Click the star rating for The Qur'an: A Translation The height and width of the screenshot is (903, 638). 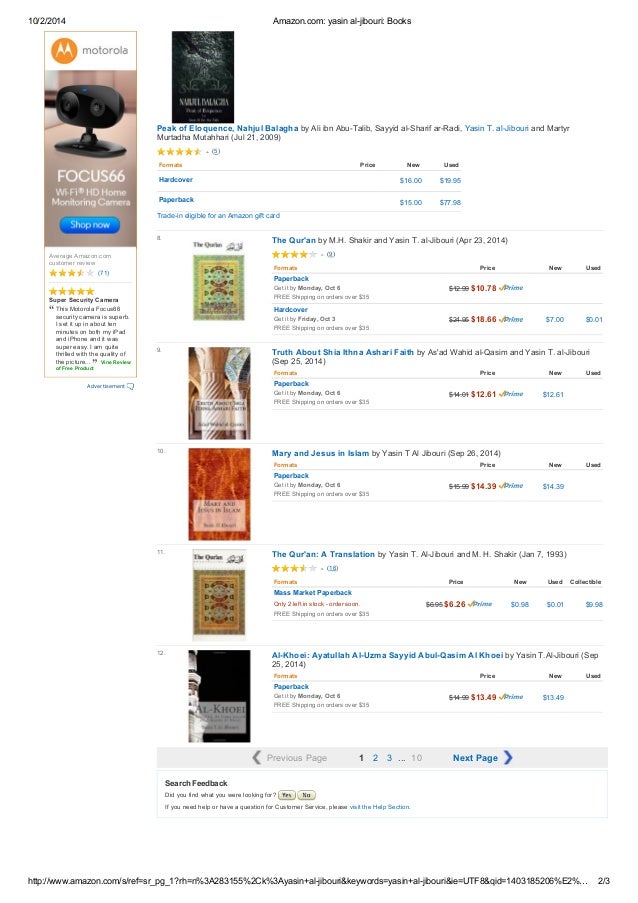click(294, 568)
